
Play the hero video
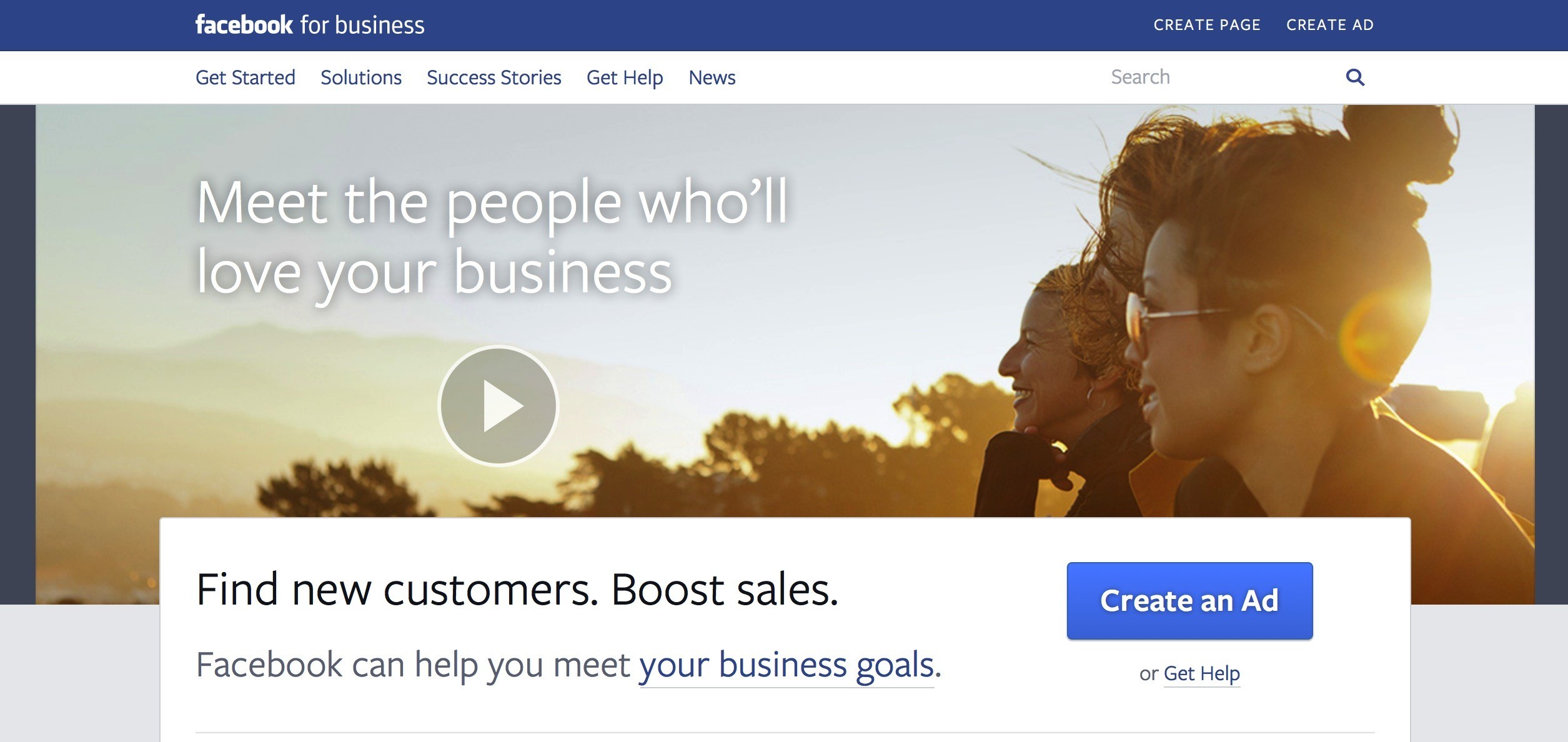[x=498, y=405]
